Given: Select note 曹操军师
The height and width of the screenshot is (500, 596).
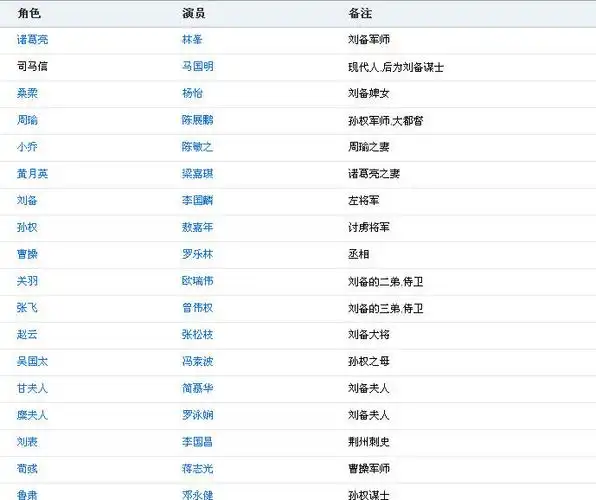Looking at the screenshot, I should click(x=369, y=468).
